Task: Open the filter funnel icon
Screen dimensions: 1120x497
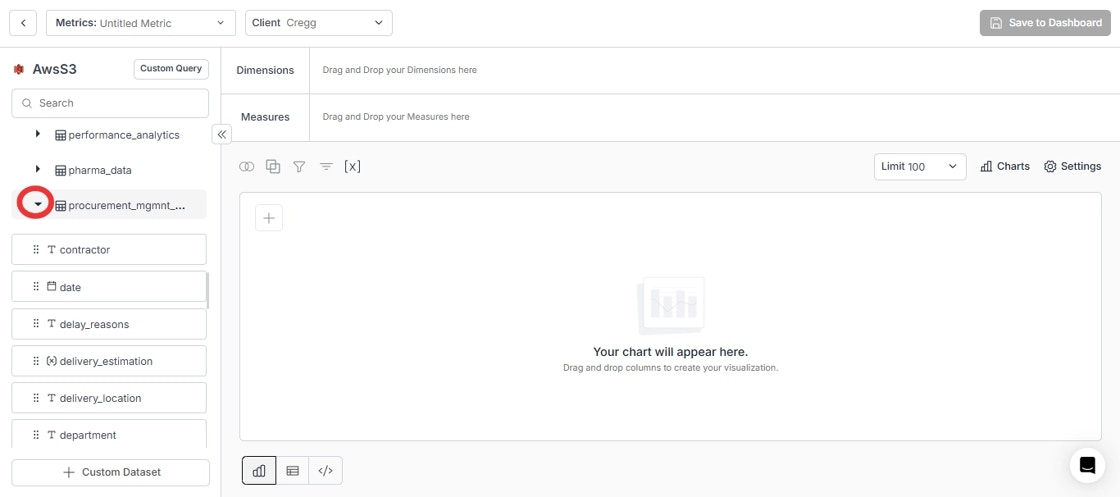Action: click(x=299, y=166)
